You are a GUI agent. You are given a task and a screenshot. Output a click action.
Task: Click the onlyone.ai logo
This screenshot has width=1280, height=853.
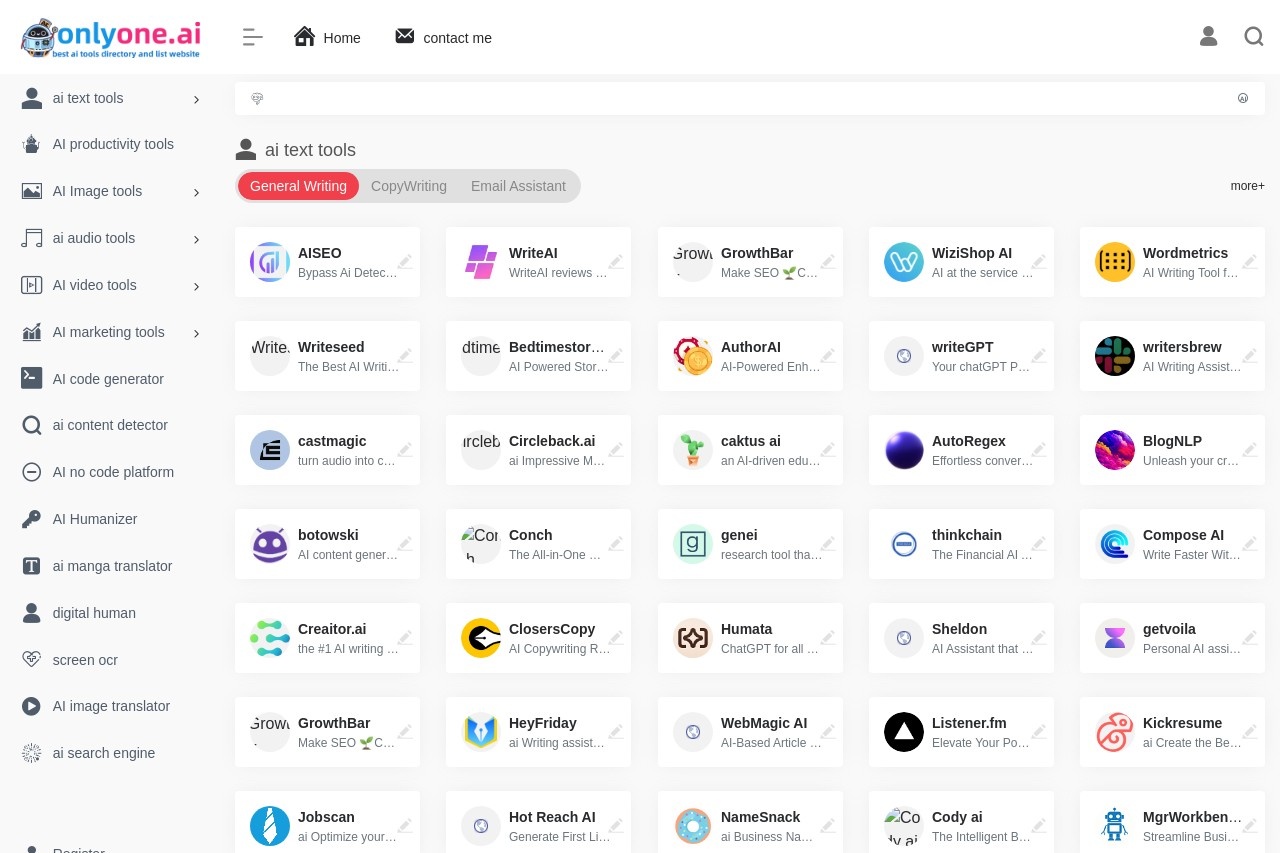point(111,38)
